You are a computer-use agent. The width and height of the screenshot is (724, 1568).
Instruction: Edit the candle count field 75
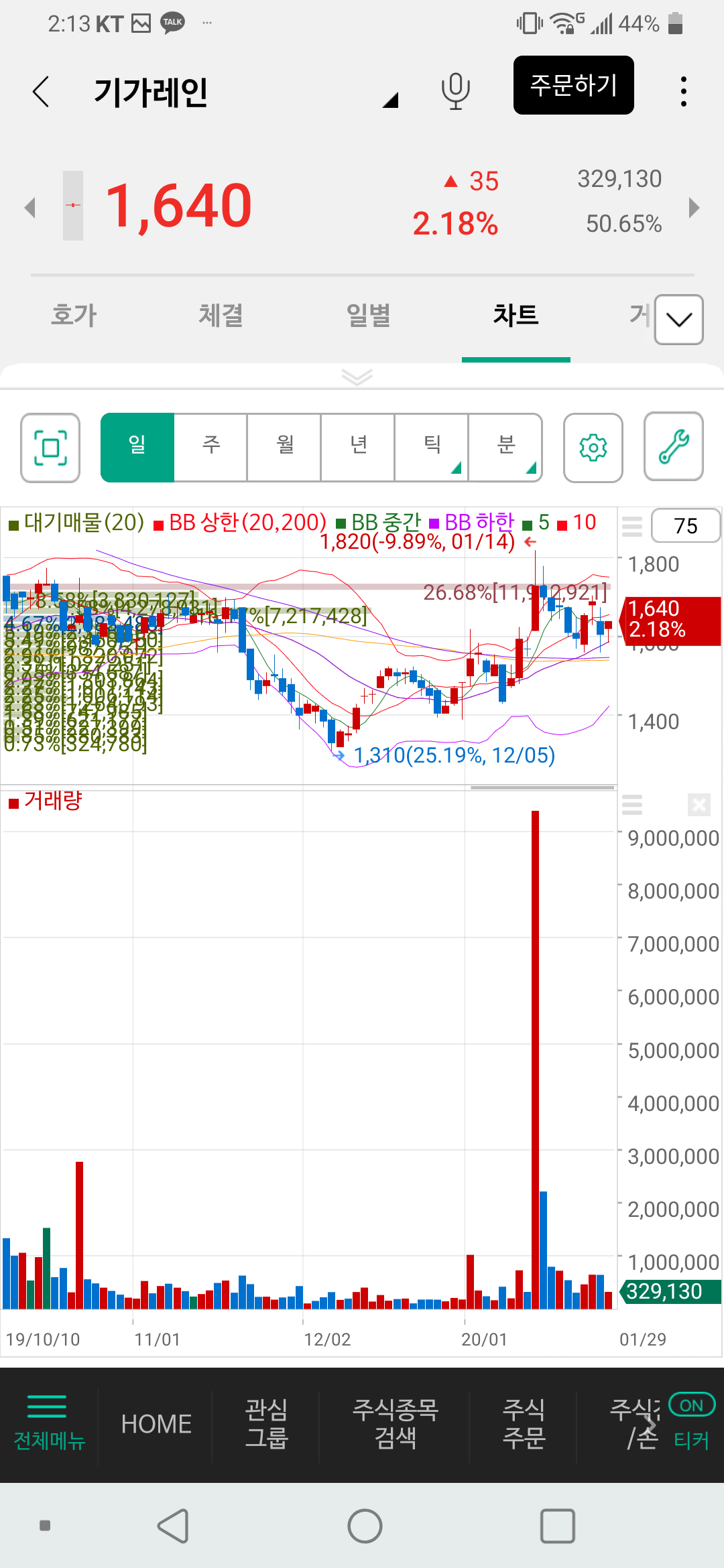685,526
